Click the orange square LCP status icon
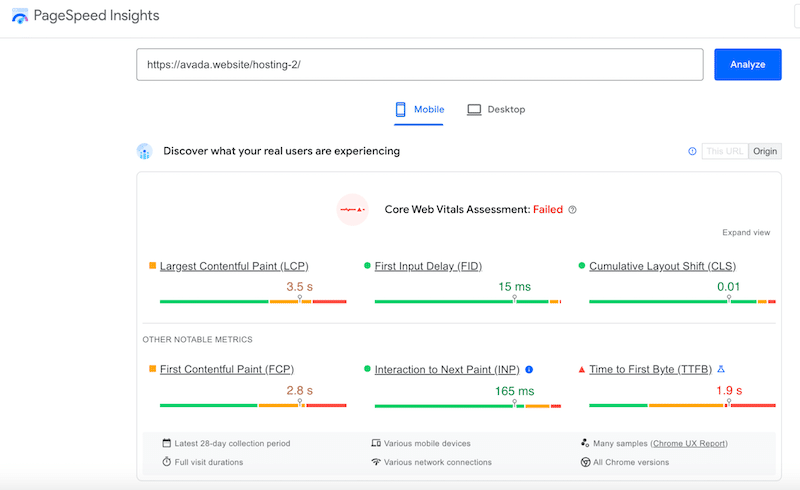Viewport: 800px width, 490px height. [x=152, y=265]
